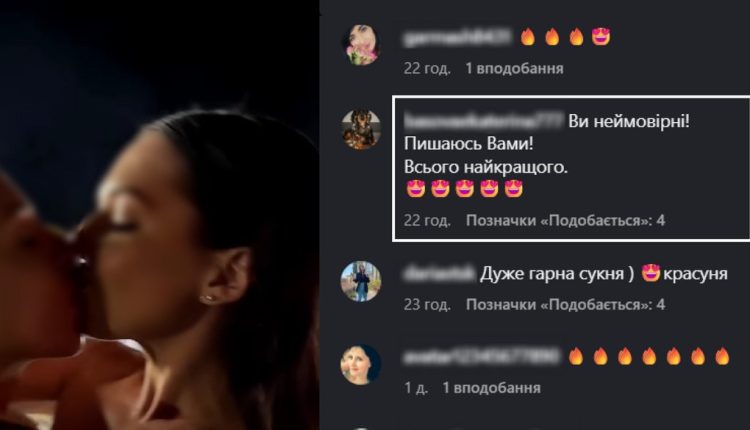Image resolution: width=750 pixels, height=430 pixels.
Task: Open blurred username above '1 вподобання' 22 год.
Action: [457, 37]
